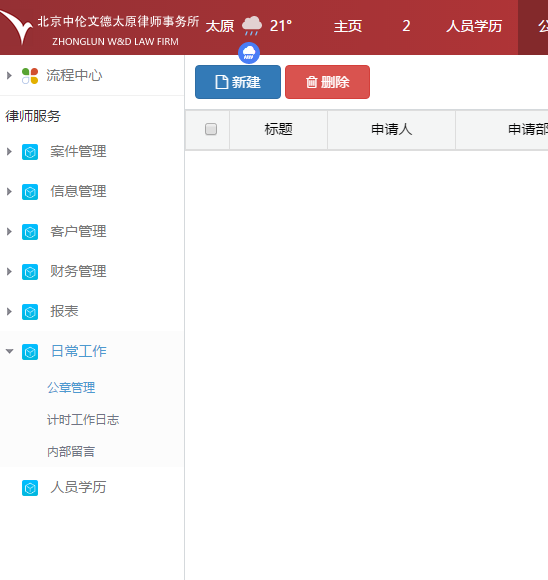Open 计时工作日志 in the sidebar
The width and height of the screenshot is (548, 580).
[x=83, y=420]
